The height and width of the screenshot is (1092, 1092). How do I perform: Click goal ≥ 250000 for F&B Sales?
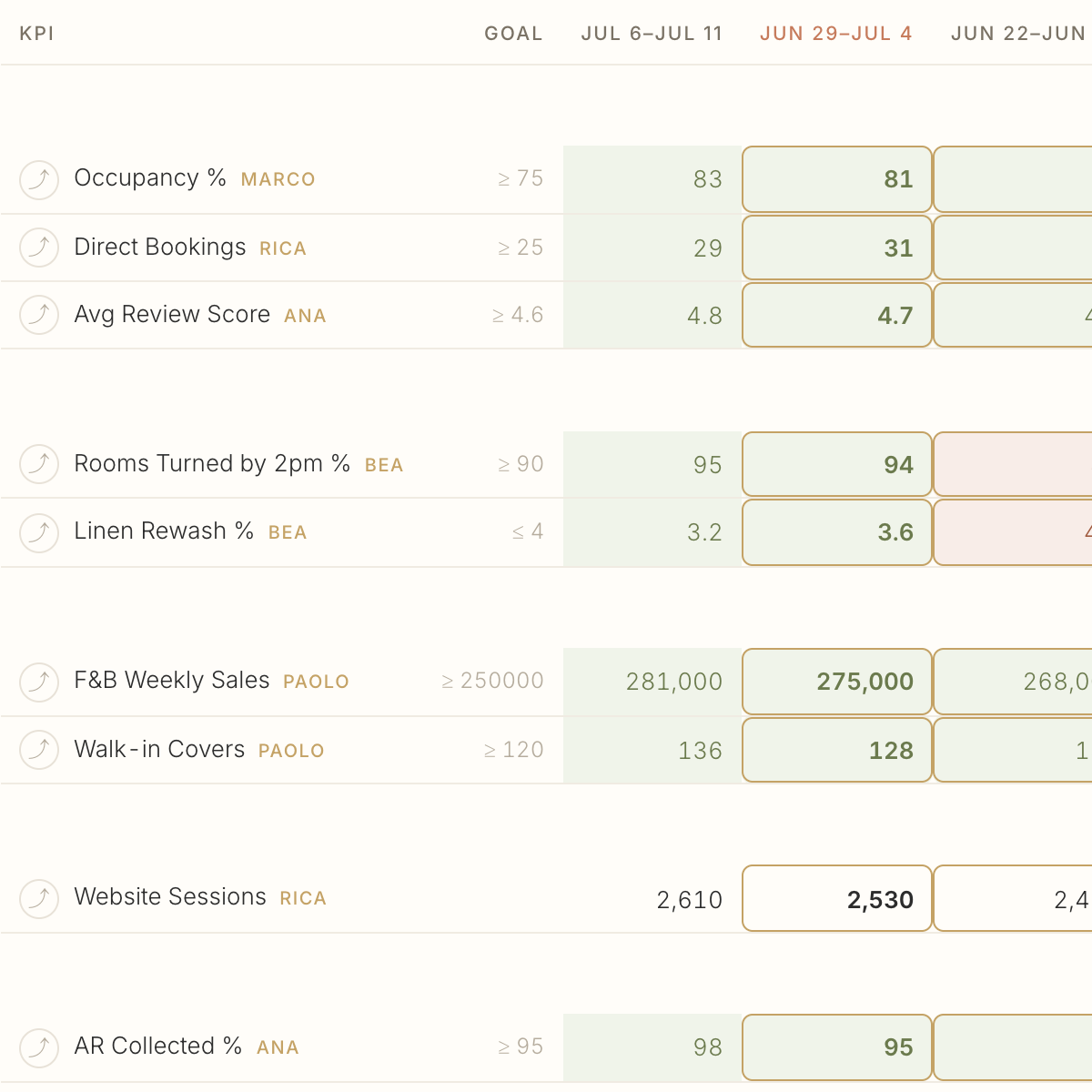point(492,681)
